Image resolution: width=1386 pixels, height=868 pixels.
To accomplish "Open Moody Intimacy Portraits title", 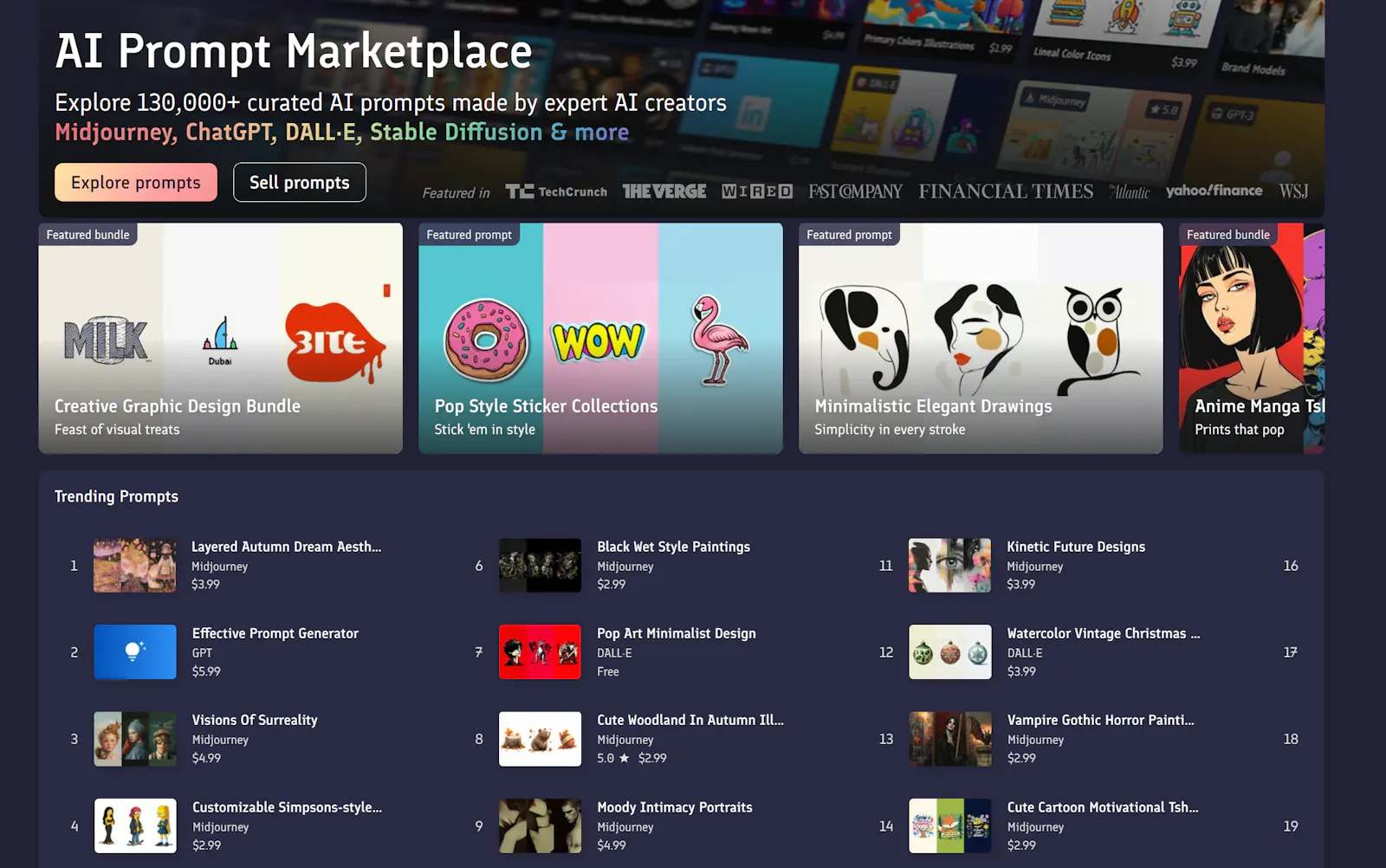I will point(674,807).
